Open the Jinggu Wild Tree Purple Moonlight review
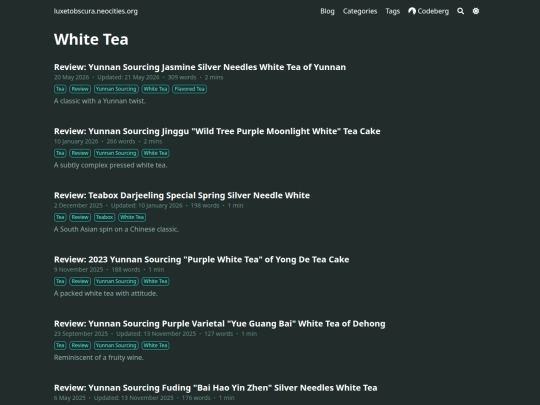The image size is (540, 405). [x=217, y=131]
